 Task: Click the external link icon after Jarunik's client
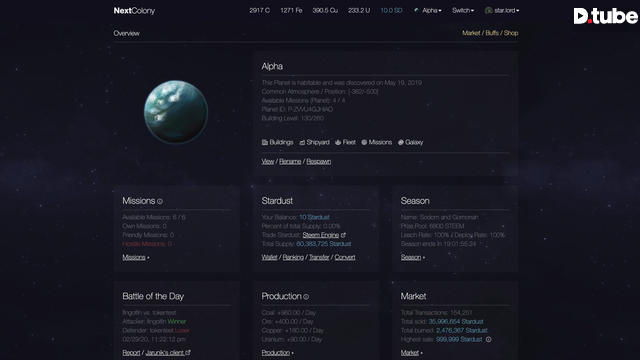pos(188,352)
